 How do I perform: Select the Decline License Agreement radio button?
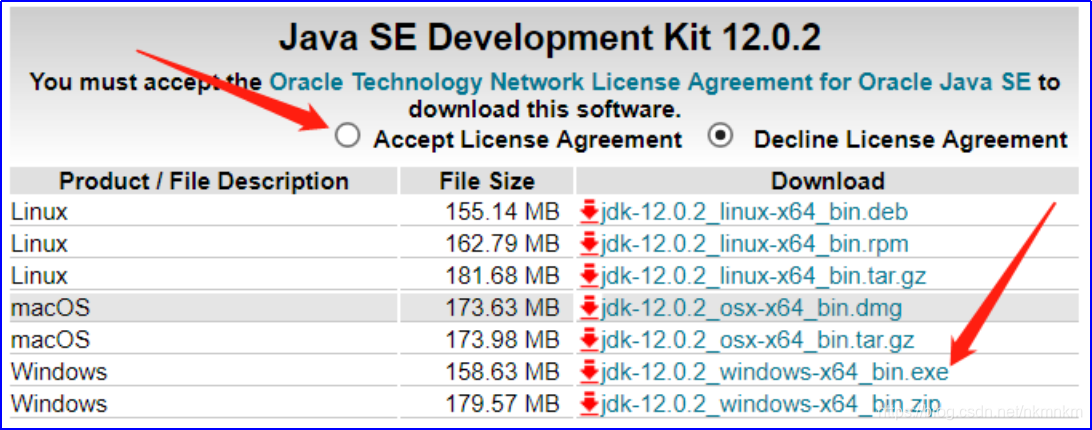pyautogui.click(x=721, y=136)
